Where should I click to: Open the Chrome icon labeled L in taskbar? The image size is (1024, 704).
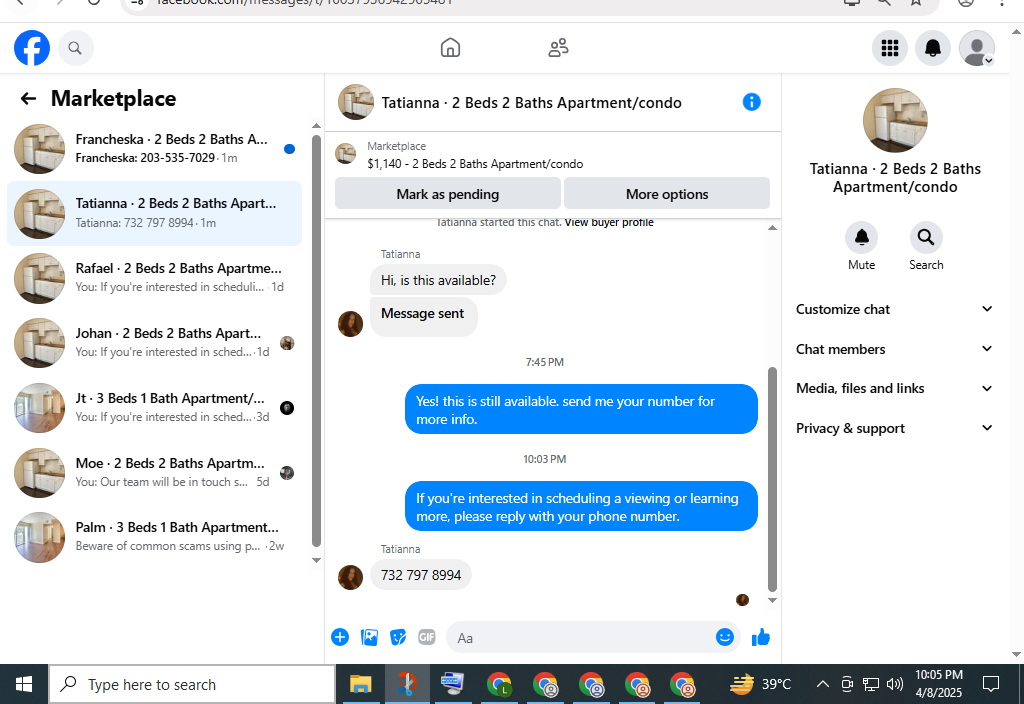pos(500,684)
